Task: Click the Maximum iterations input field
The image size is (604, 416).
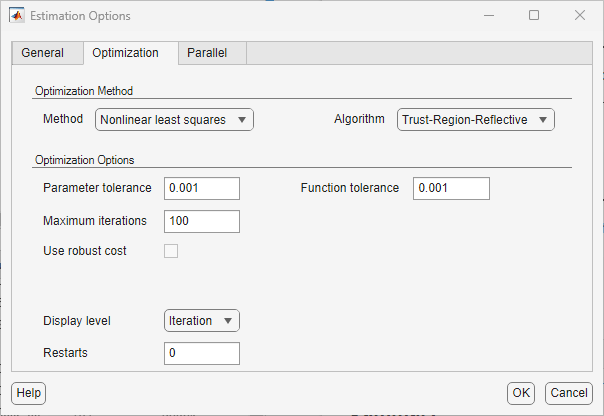Action: (x=202, y=221)
